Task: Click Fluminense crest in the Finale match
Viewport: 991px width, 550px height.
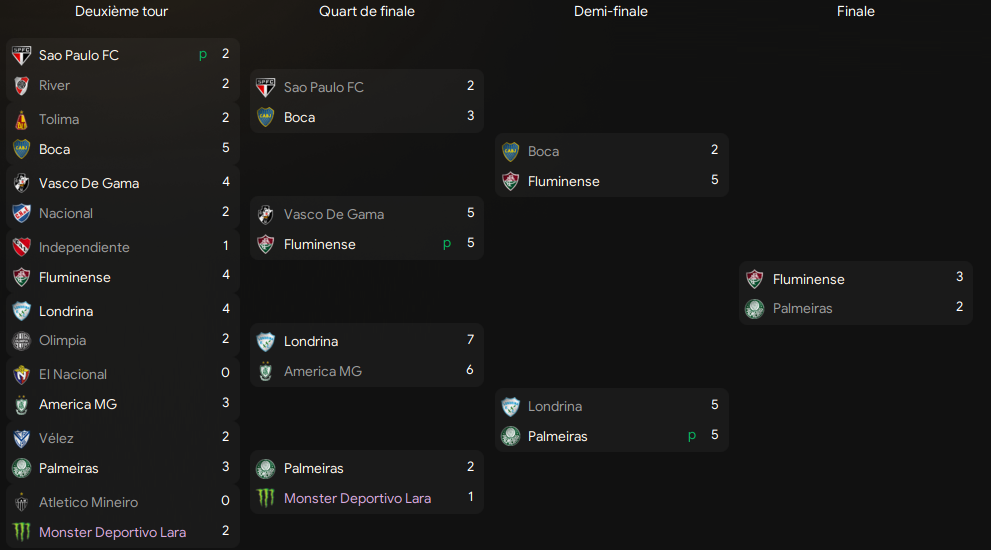Action: pyautogui.click(x=755, y=279)
